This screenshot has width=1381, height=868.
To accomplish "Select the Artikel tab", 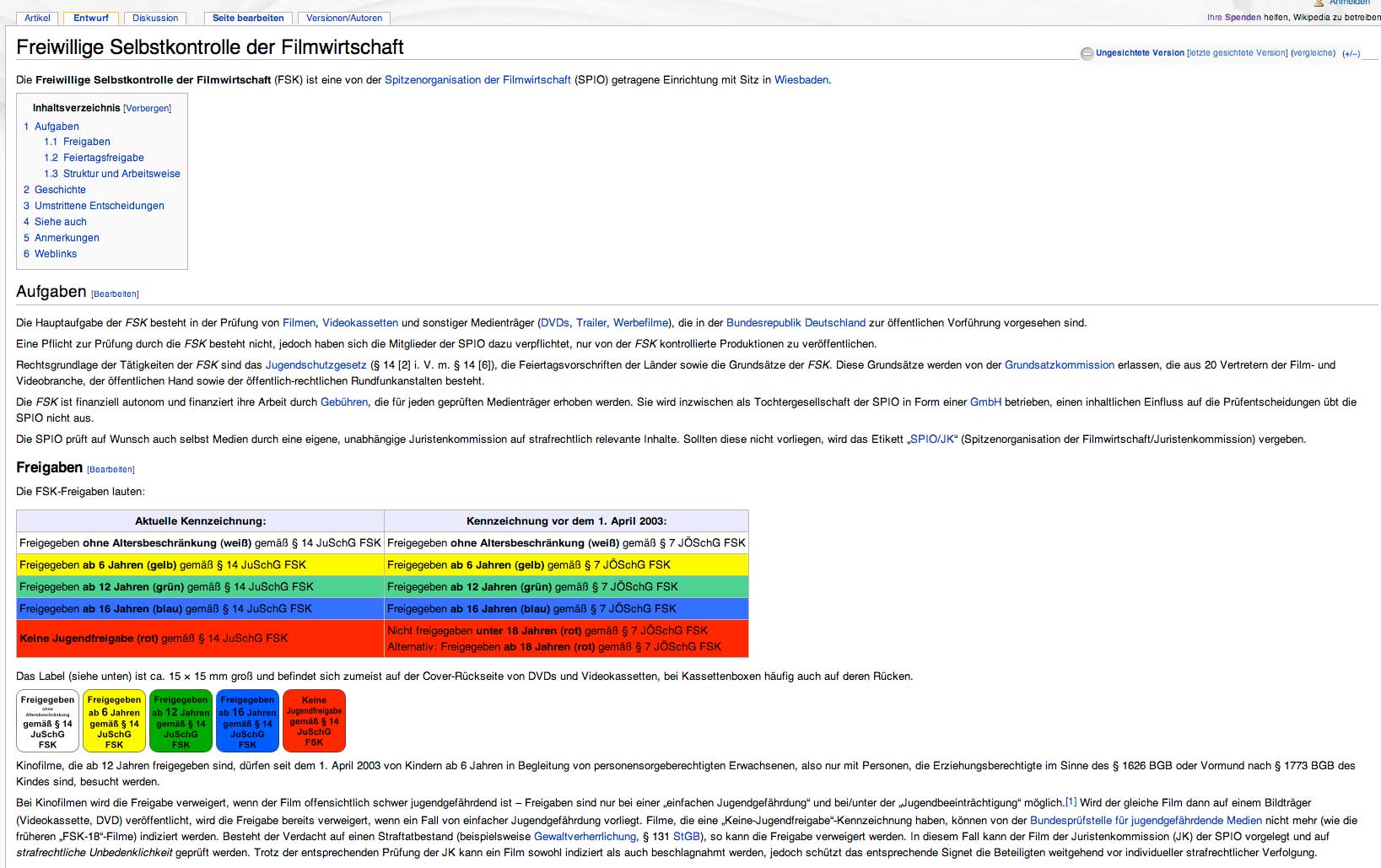I will (37, 18).
